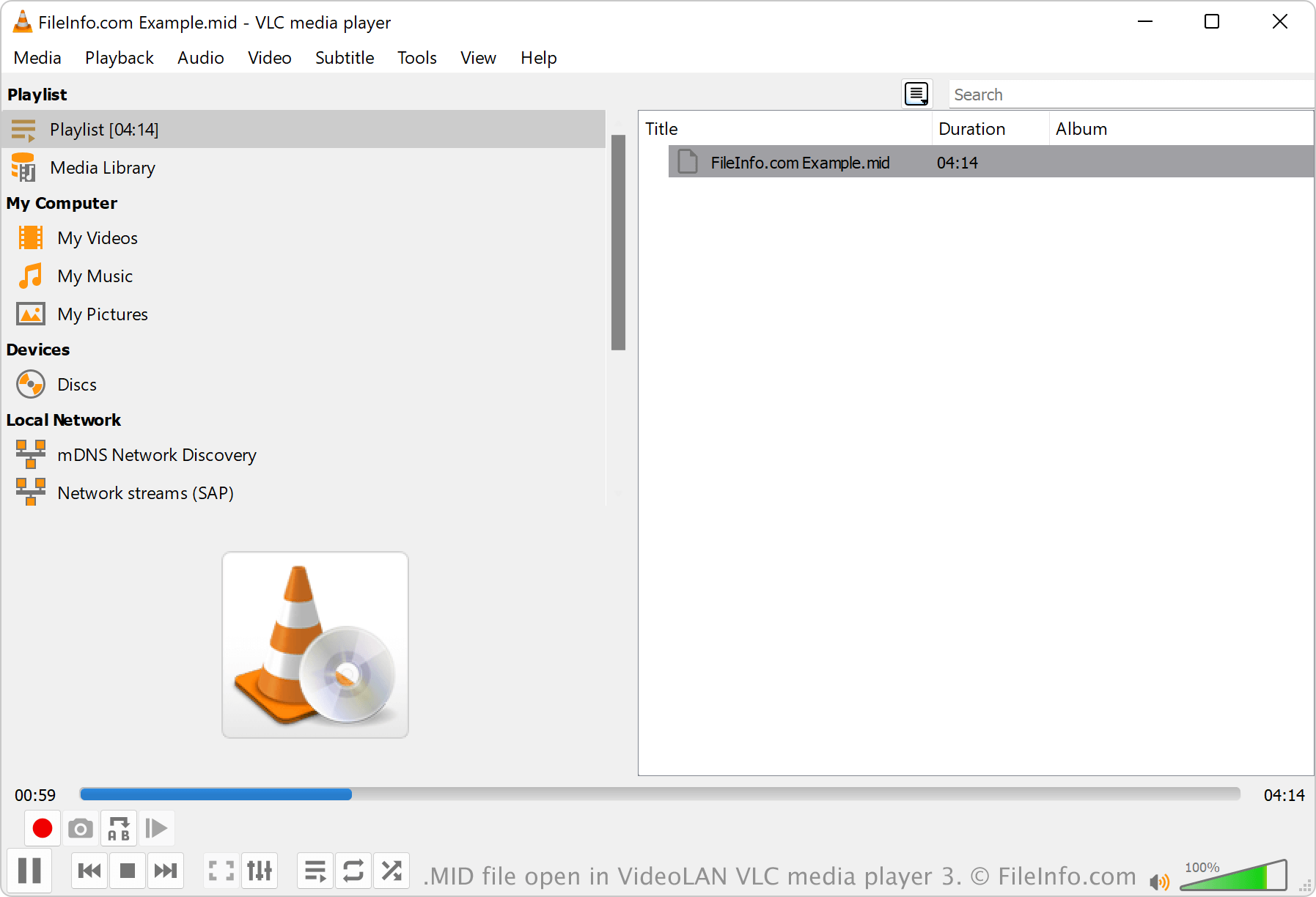The image size is (1316, 897).
Task: Toggle the playlist panel button
Action: tap(315, 871)
